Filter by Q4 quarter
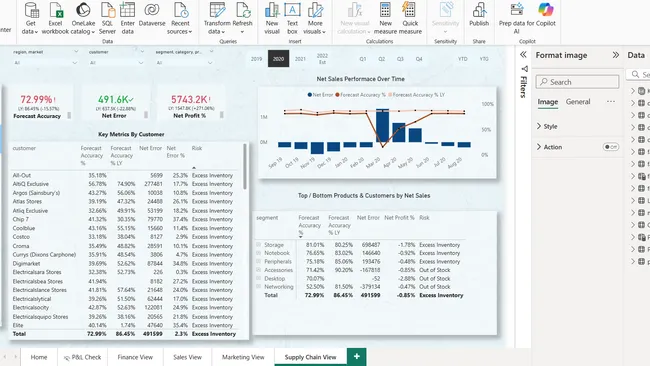This screenshot has height=366, width=650. (419, 59)
